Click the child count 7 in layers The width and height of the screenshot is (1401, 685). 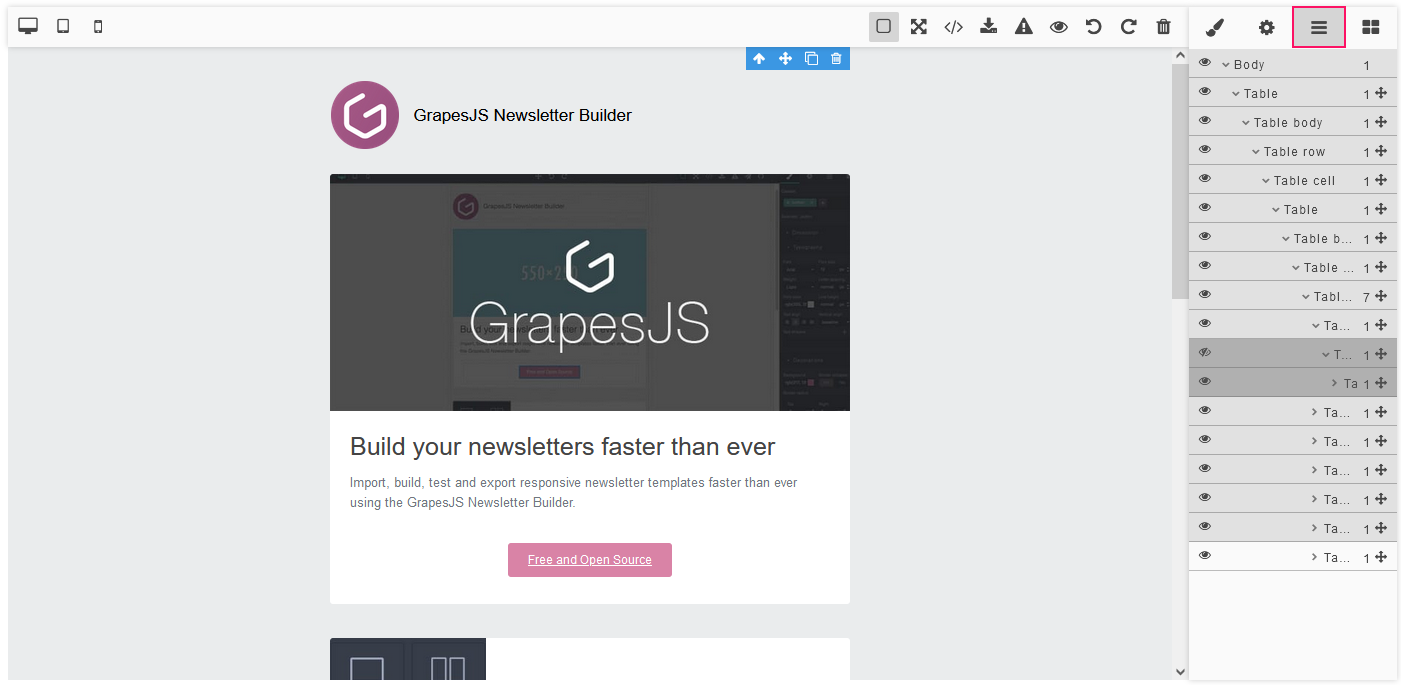click(1366, 297)
